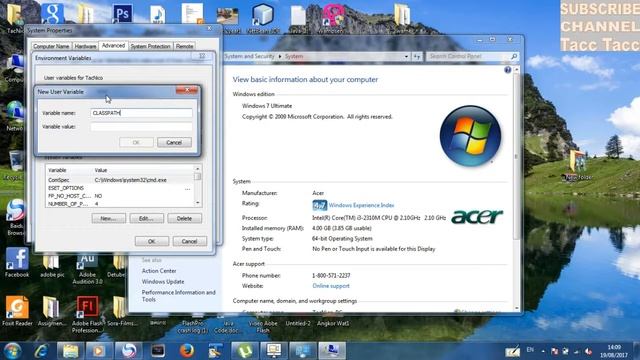Screen dimensions: 640x360
Task: Switch to the System Protection tab
Action: point(151,46)
